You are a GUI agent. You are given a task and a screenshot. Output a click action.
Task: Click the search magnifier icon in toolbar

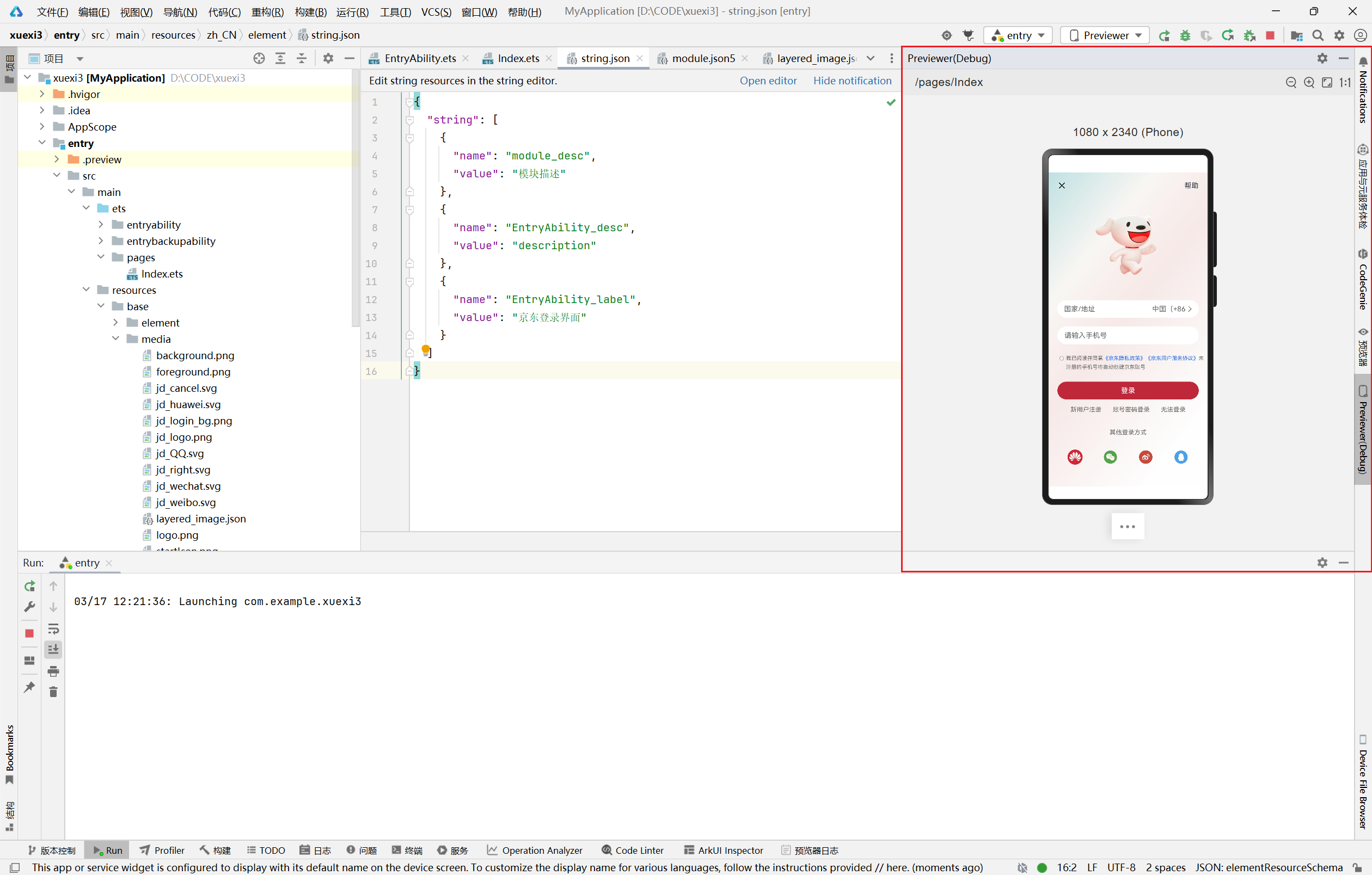coord(1318,35)
